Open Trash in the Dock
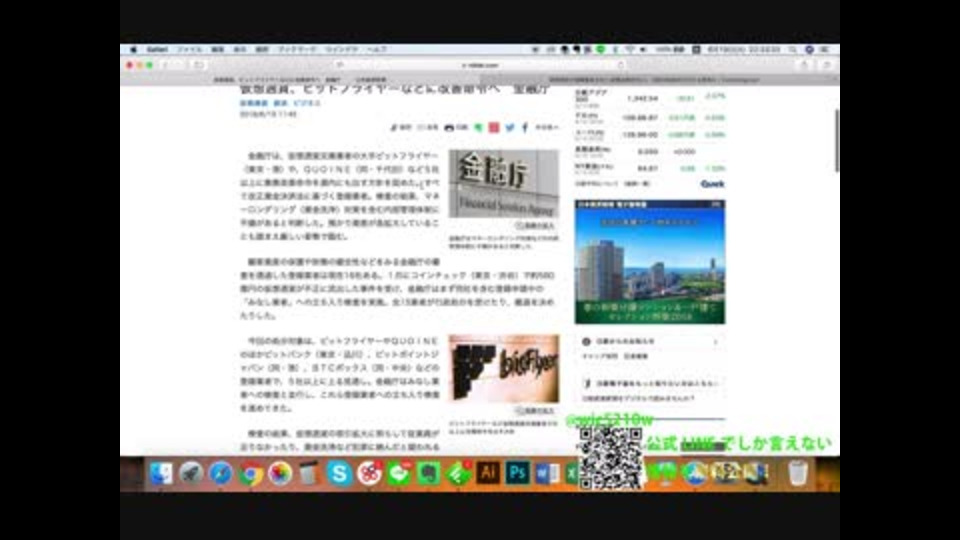This screenshot has width=960, height=540. coord(798,473)
